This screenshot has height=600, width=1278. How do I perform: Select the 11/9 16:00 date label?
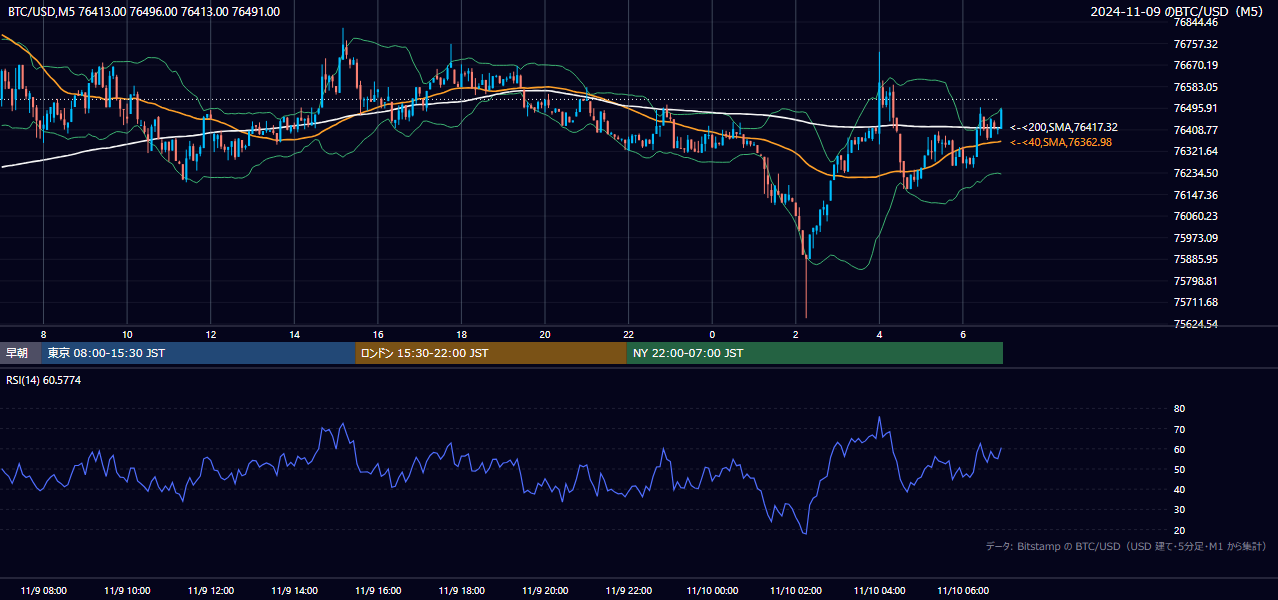pos(378,590)
